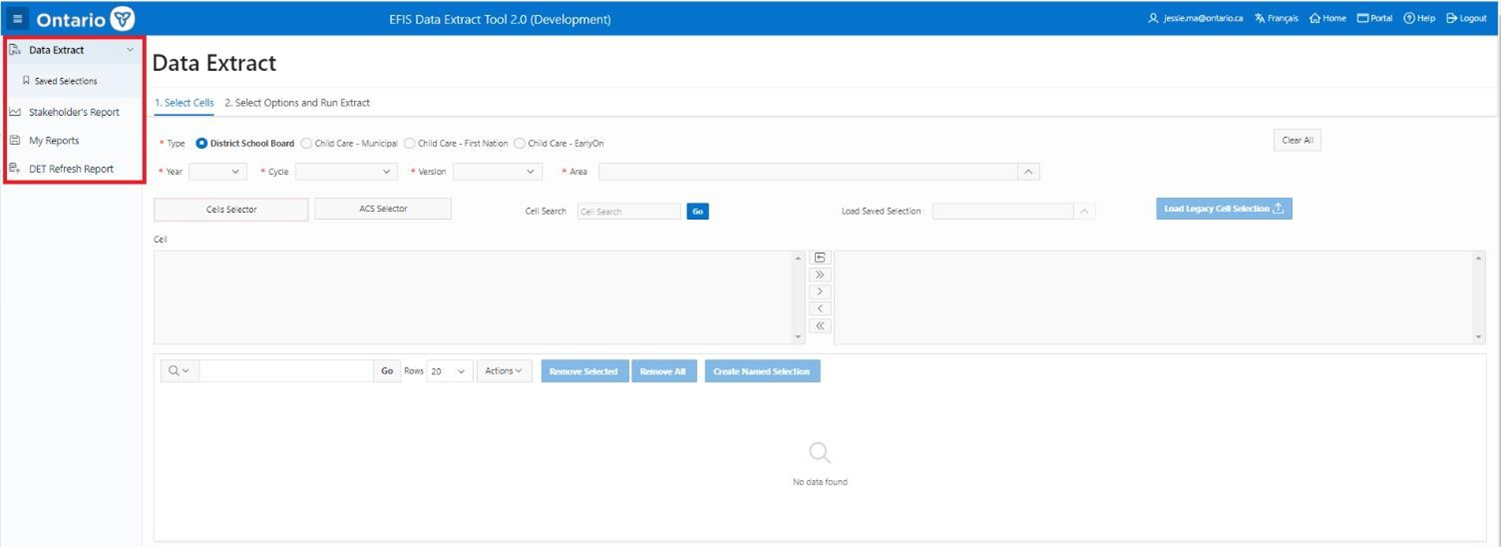
Task: Click the remove all double-left arrow icon
Action: [820, 325]
